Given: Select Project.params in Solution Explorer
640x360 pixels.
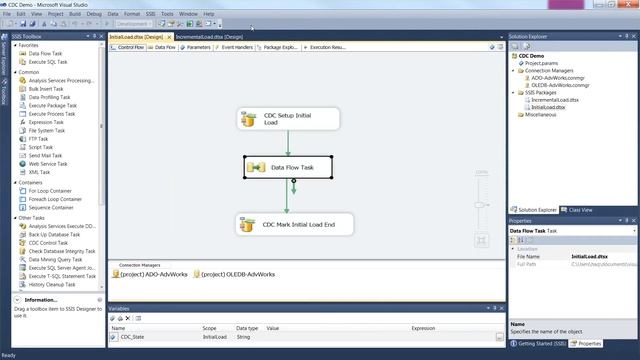Looking at the screenshot, I should [x=538, y=63].
